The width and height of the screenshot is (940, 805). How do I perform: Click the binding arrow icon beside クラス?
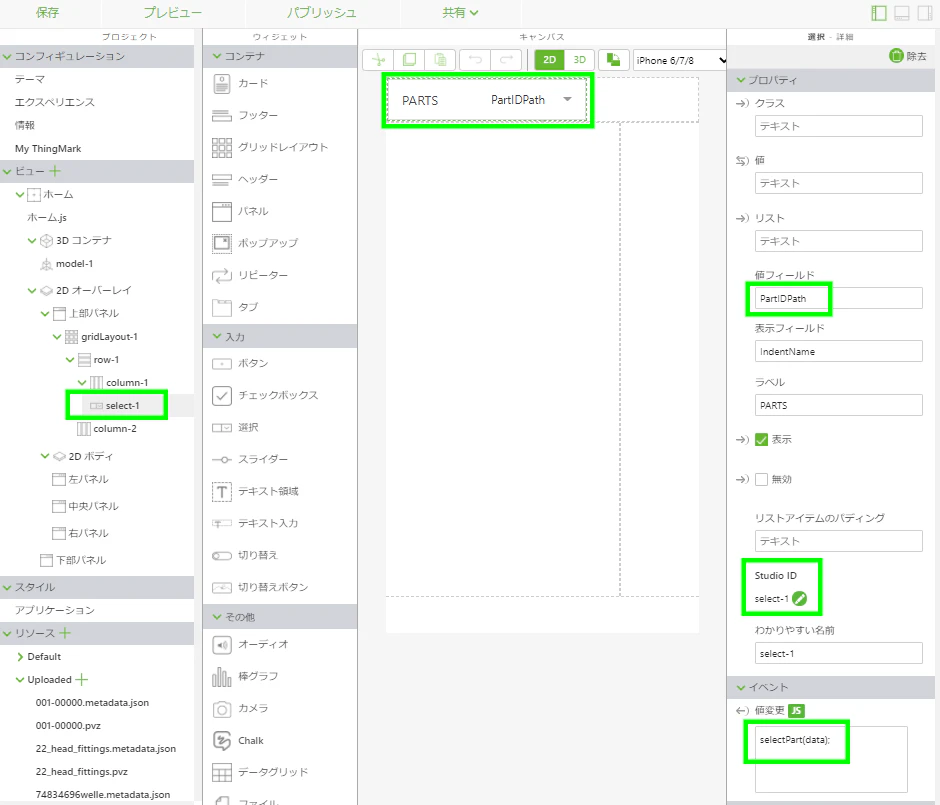742,104
